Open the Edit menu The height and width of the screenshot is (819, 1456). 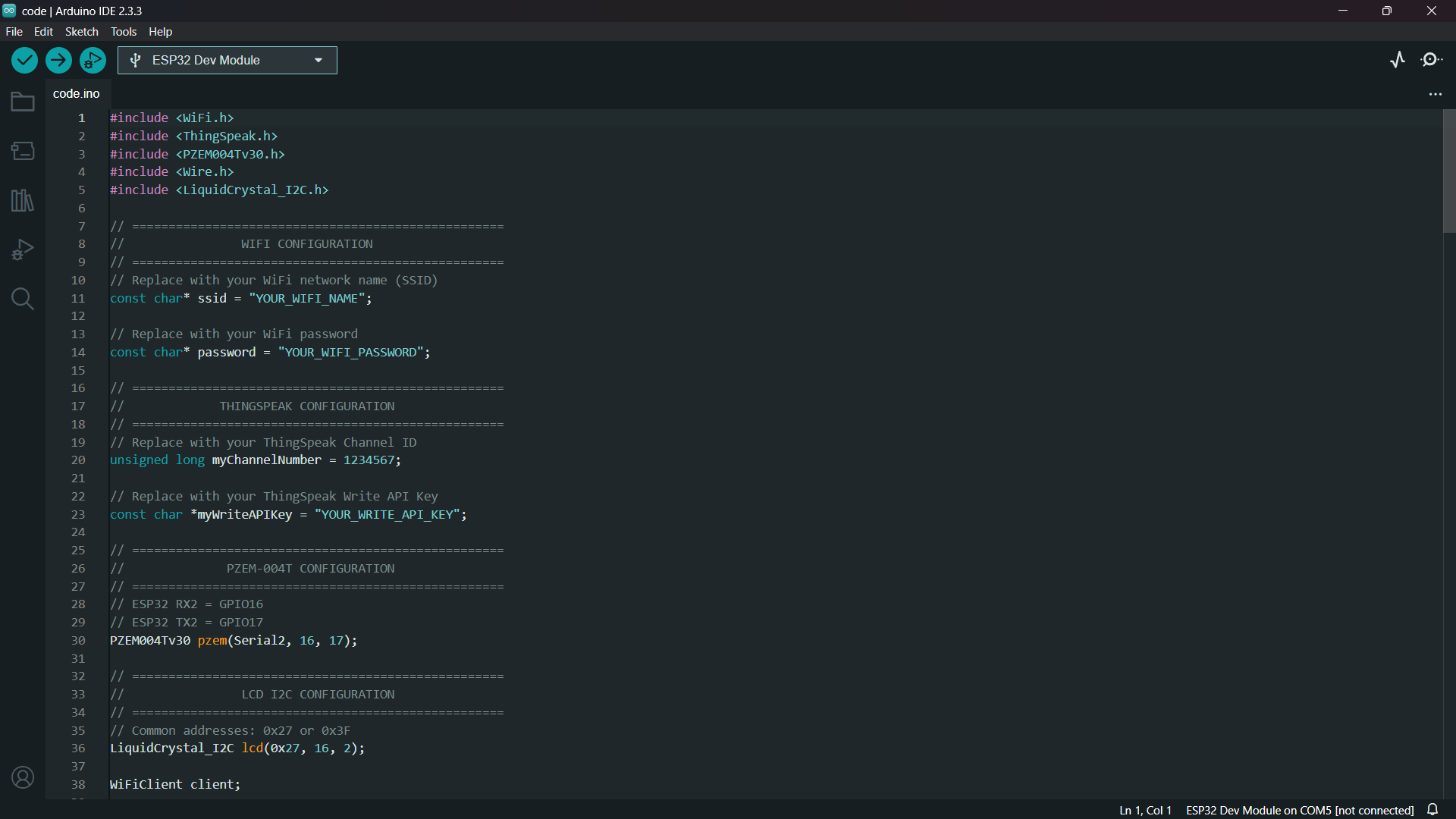[43, 32]
